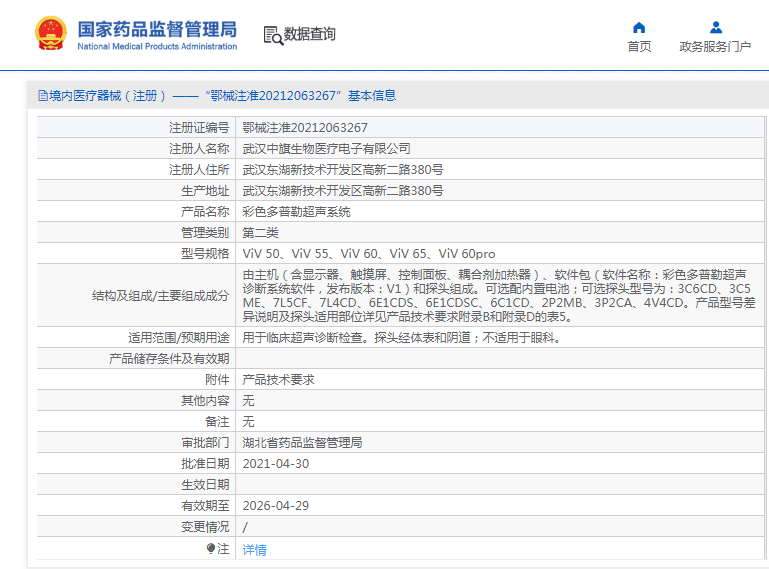
Task: Click the National Medical Products Administration subtitle
Action: click(157, 47)
